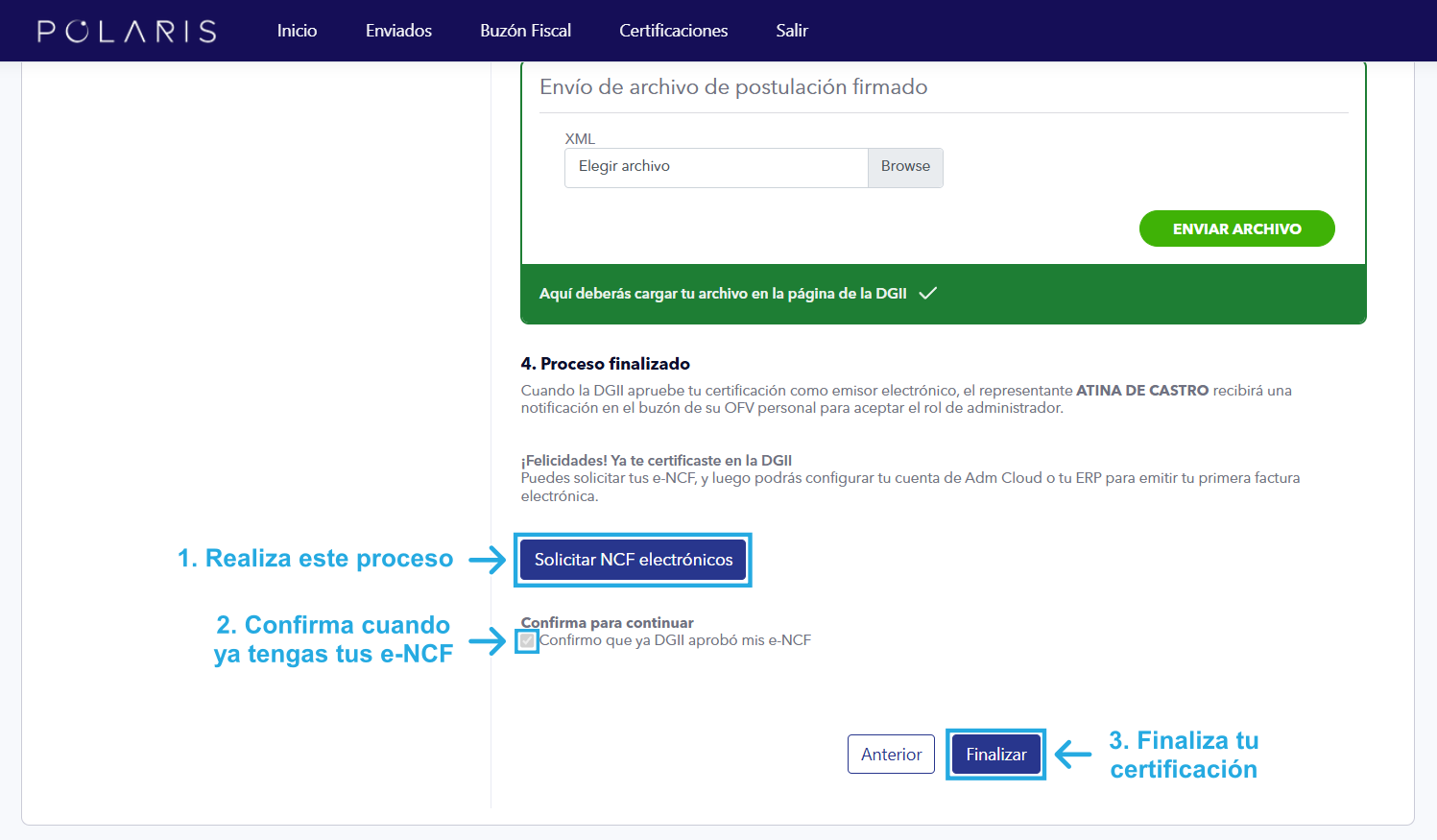Open the Enviados section
The height and width of the screenshot is (840, 1437).
pyautogui.click(x=398, y=31)
